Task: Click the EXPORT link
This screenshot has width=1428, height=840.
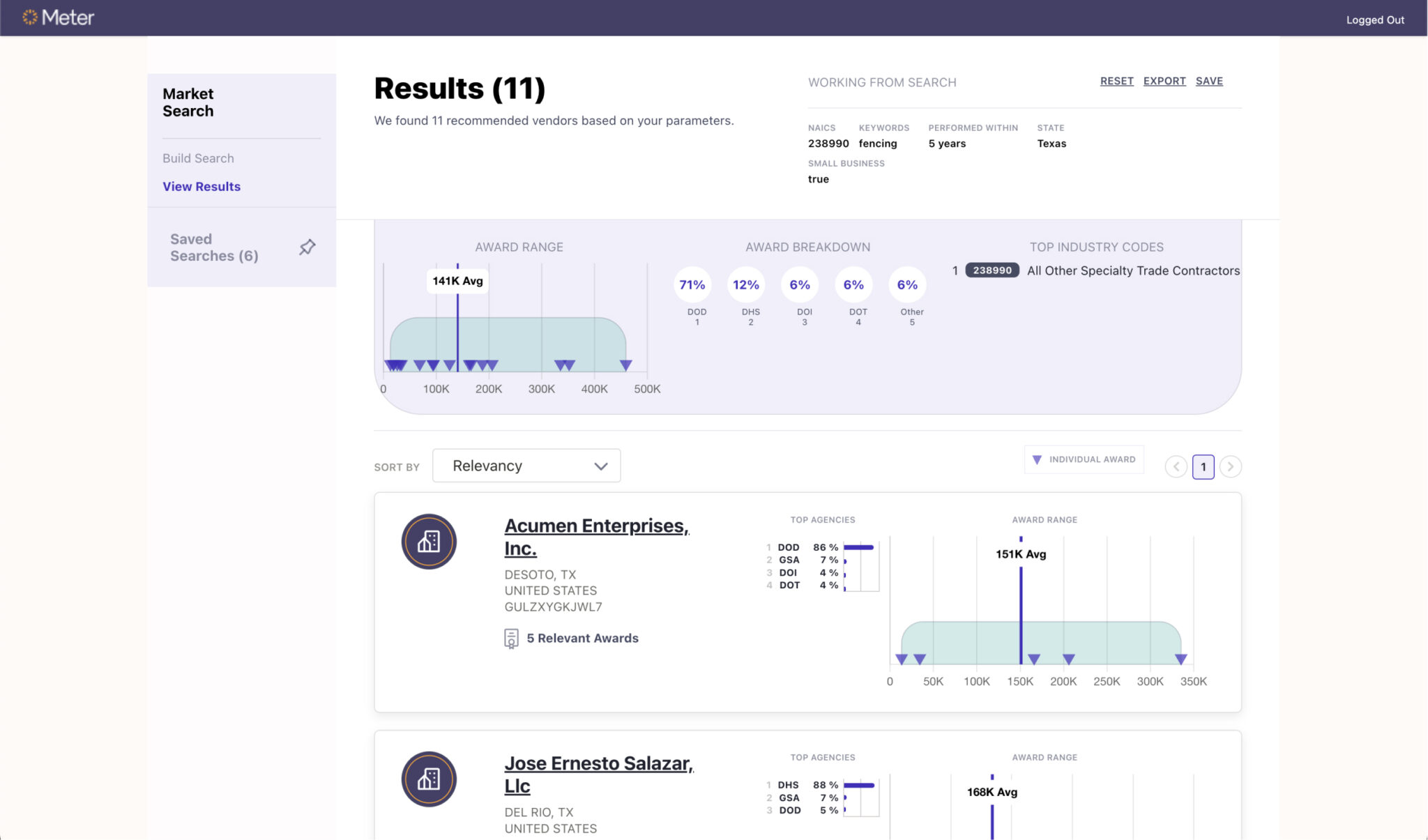Action: point(1164,81)
